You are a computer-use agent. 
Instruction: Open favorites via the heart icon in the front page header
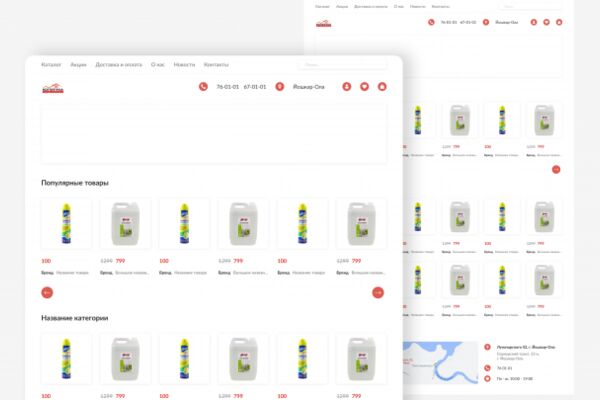click(364, 87)
